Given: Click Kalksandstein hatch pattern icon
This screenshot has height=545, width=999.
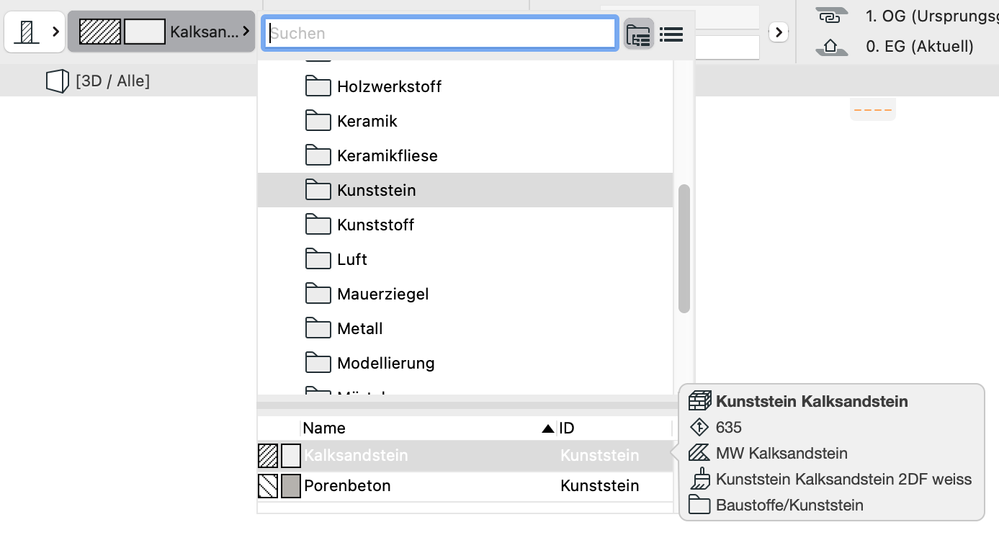Looking at the screenshot, I should click(268, 456).
